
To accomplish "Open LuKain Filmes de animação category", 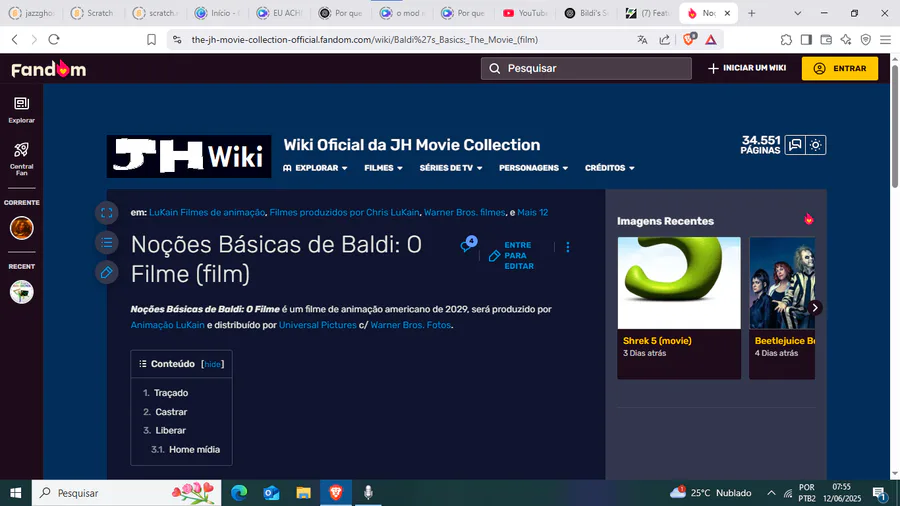I will tap(207, 212).
